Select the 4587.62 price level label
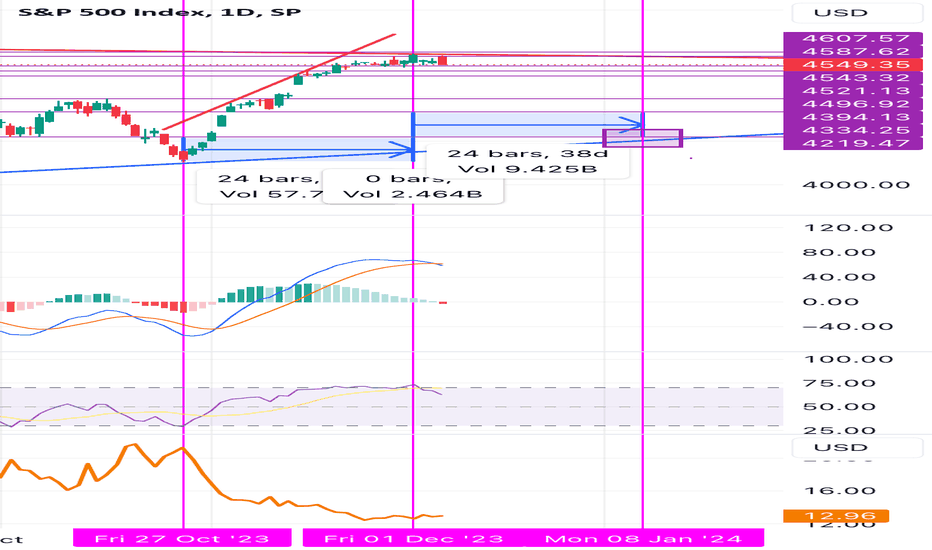The width and height of the screenshot is (932, 550). [853, 52]
